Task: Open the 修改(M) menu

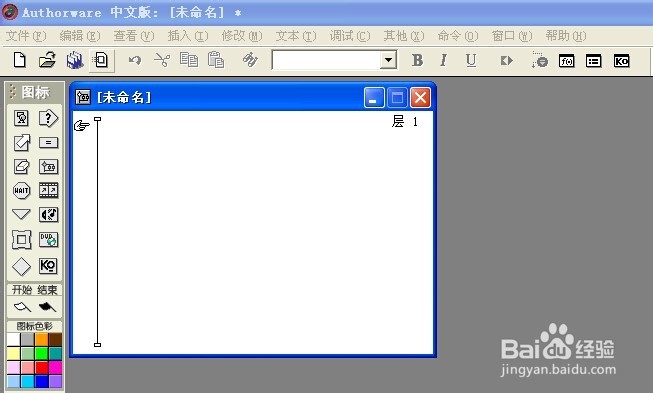Action: (242, 36)
